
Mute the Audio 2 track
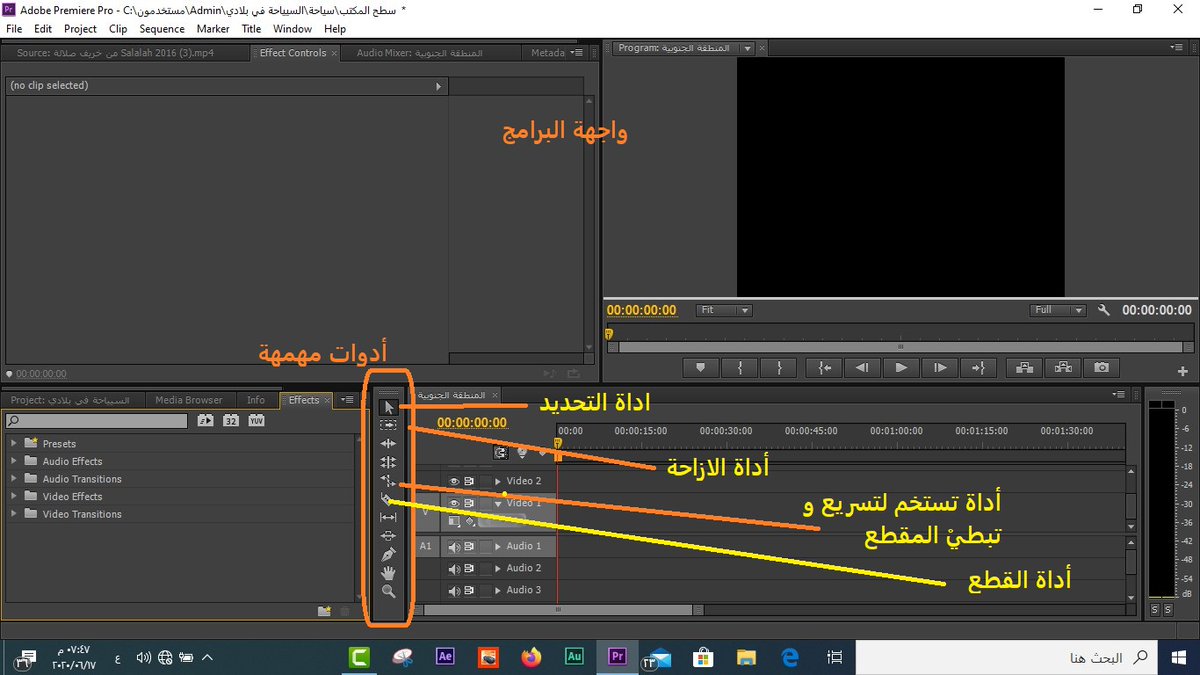454,569
